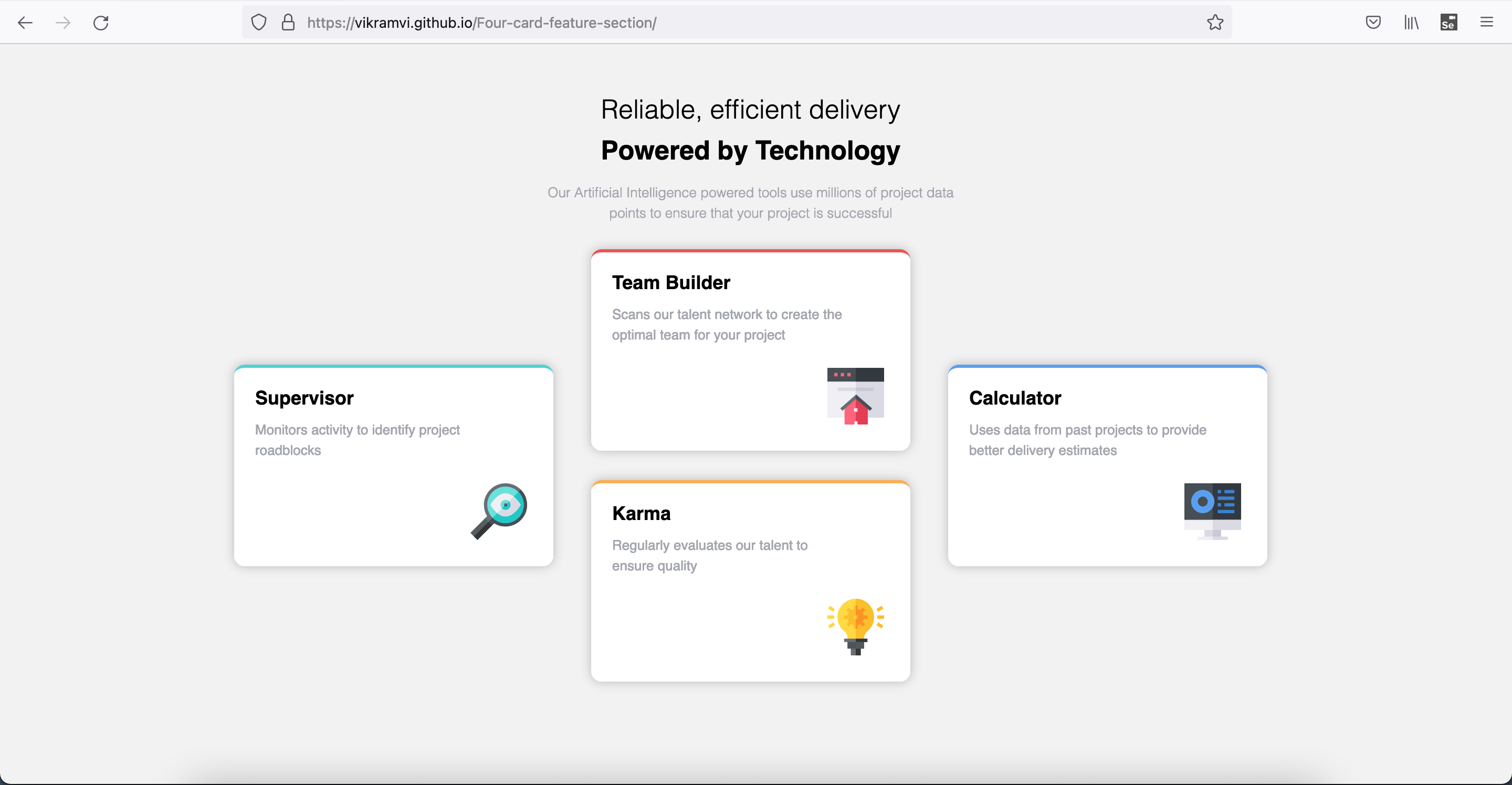This screenshot has width=1512, height=785.
Task: Bookmark page with the star icon
Action: pyautogui.click(x=1214, y=23)
